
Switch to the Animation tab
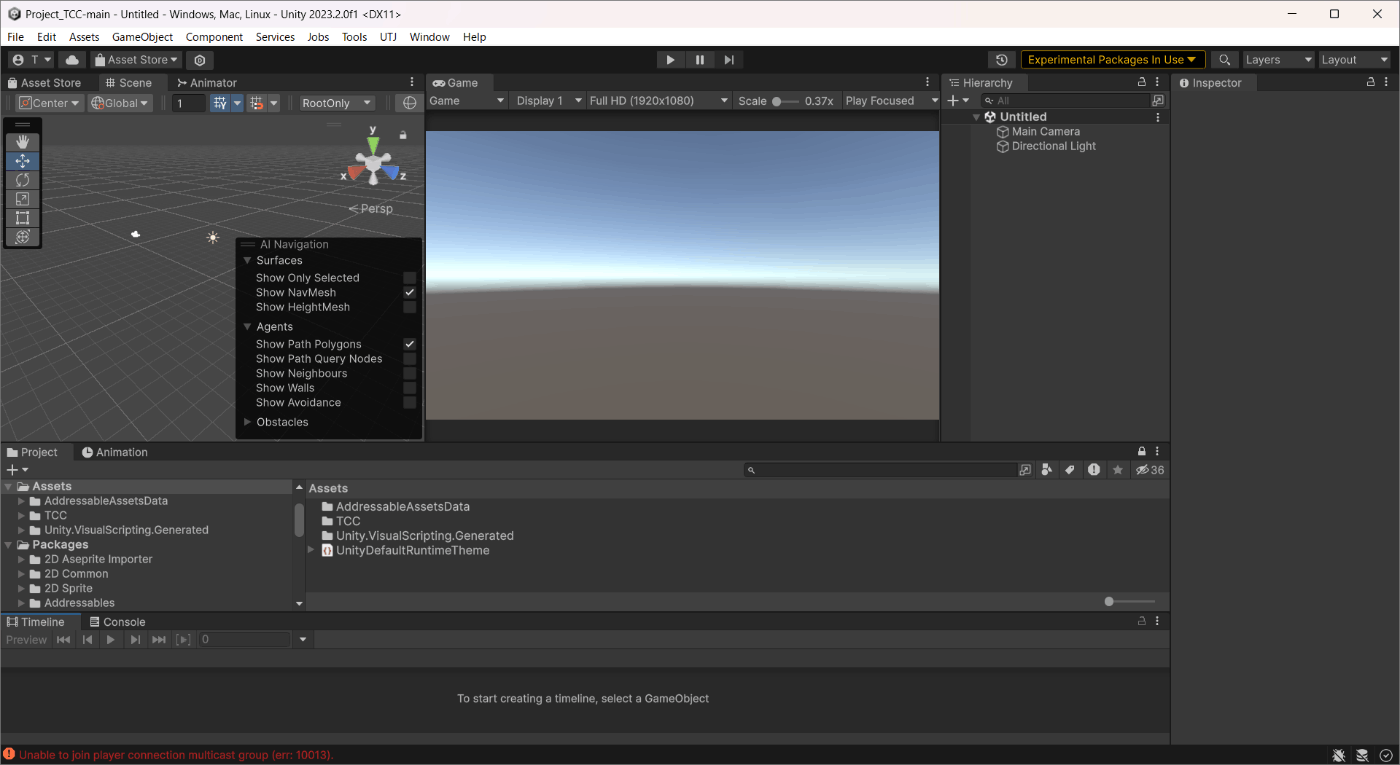[114, 452]
